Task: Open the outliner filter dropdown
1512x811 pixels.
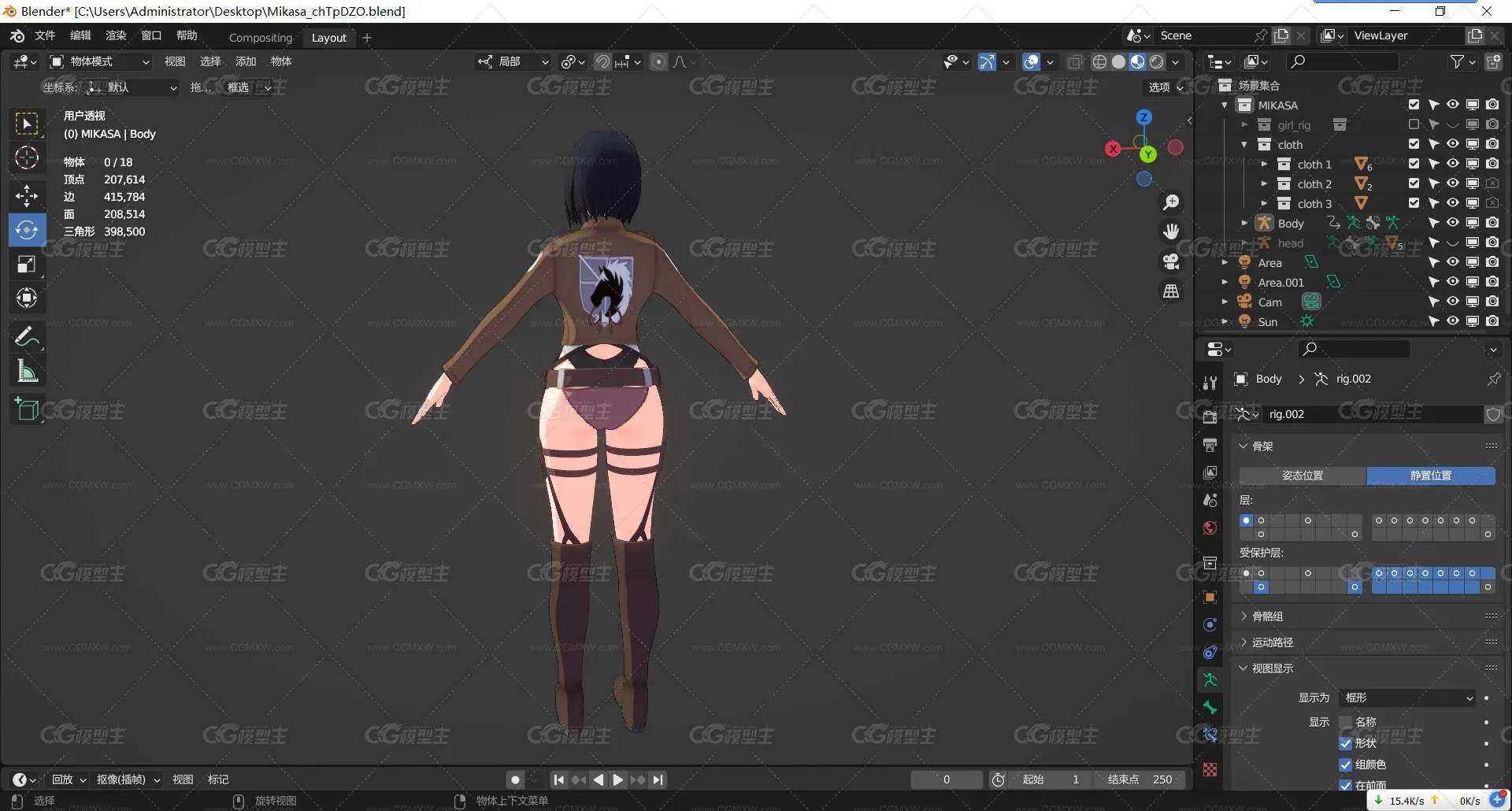Action: click(x=1462, y=61)
